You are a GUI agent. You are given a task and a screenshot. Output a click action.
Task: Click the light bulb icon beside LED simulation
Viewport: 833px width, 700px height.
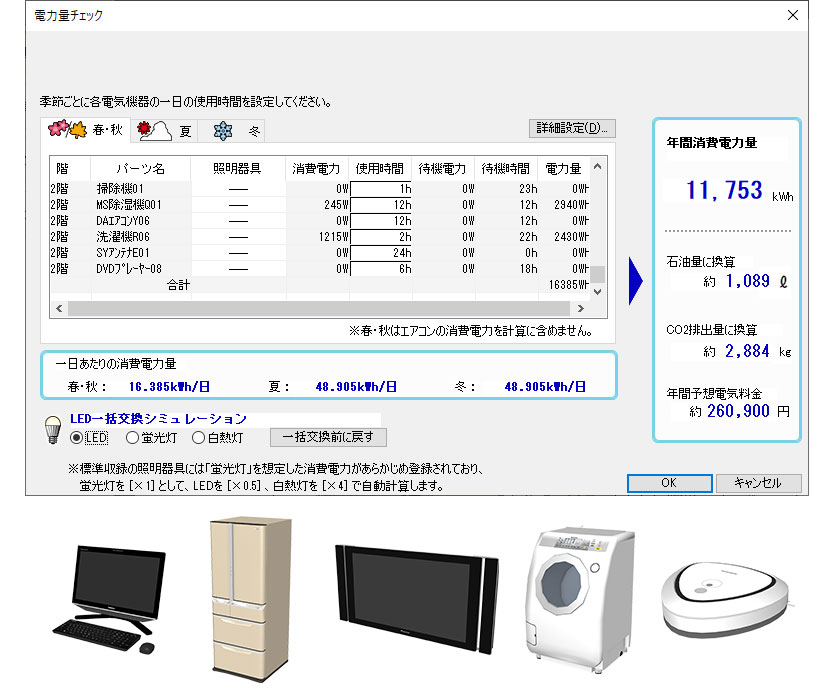coord(53,429)
